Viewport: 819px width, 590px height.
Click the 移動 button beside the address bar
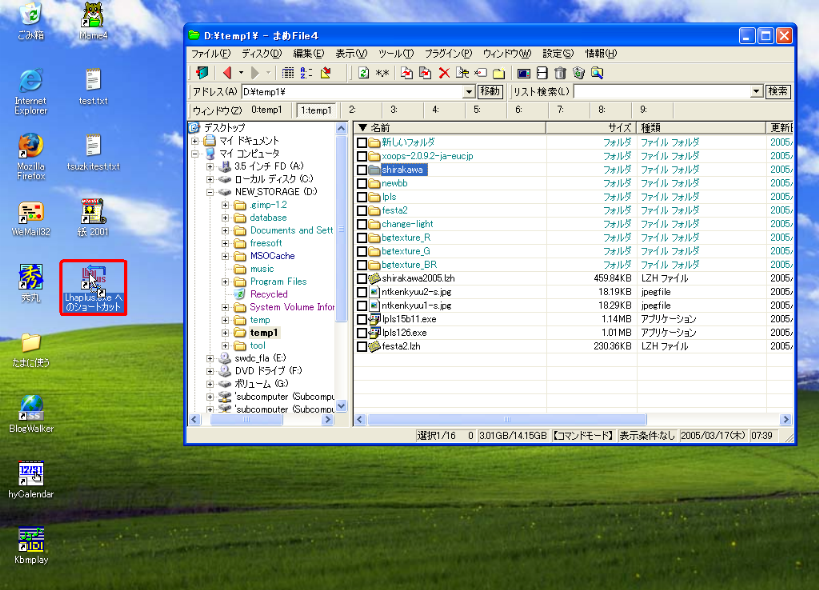click(x=491, y=92)
